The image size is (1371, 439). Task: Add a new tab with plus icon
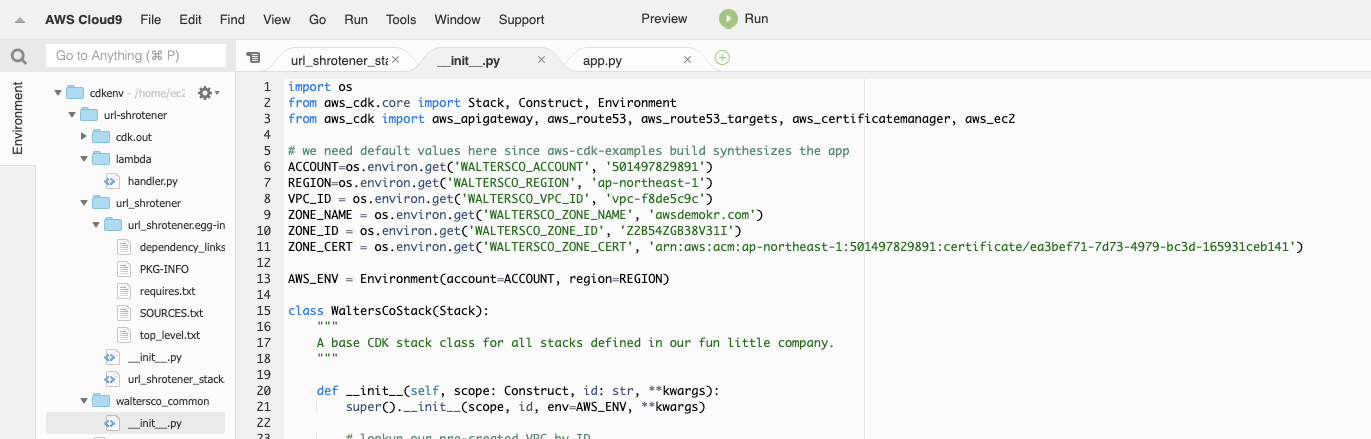coord(722,58)
